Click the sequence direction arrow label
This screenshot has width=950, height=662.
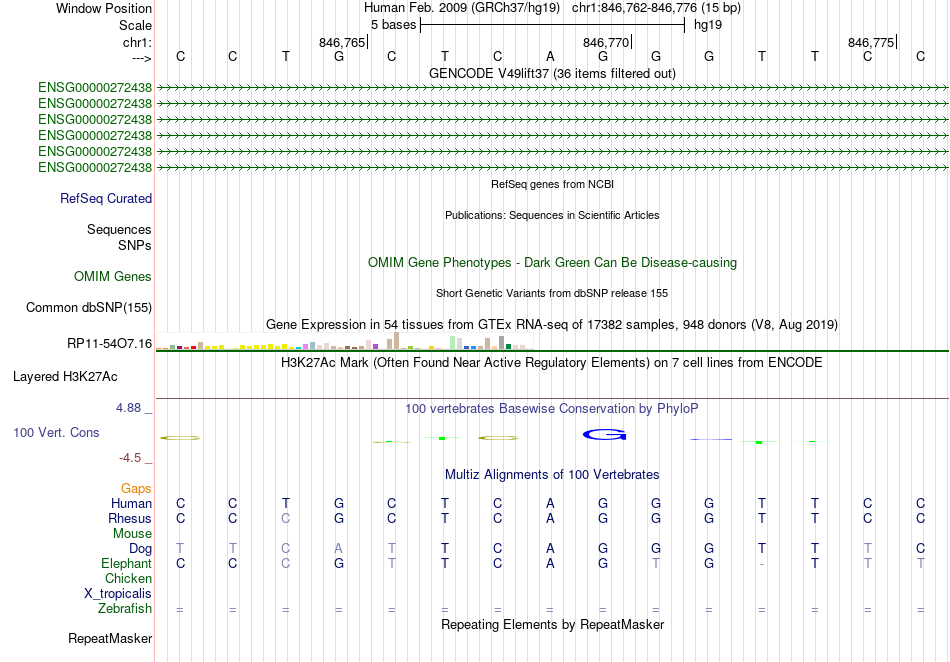pos(141,58)
